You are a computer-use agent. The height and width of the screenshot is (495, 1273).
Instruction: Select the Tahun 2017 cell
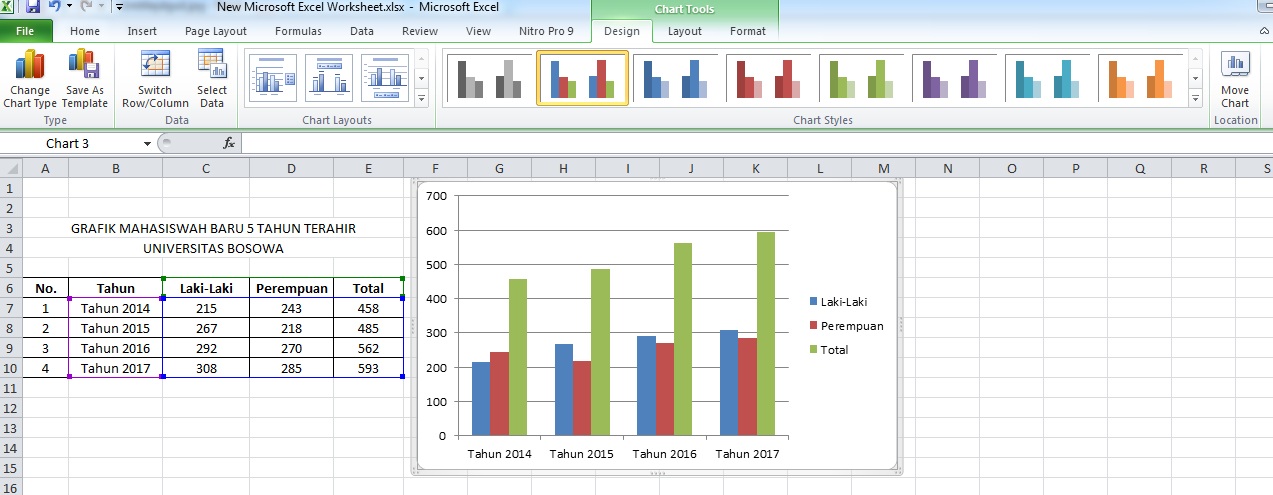coord(116,368)
